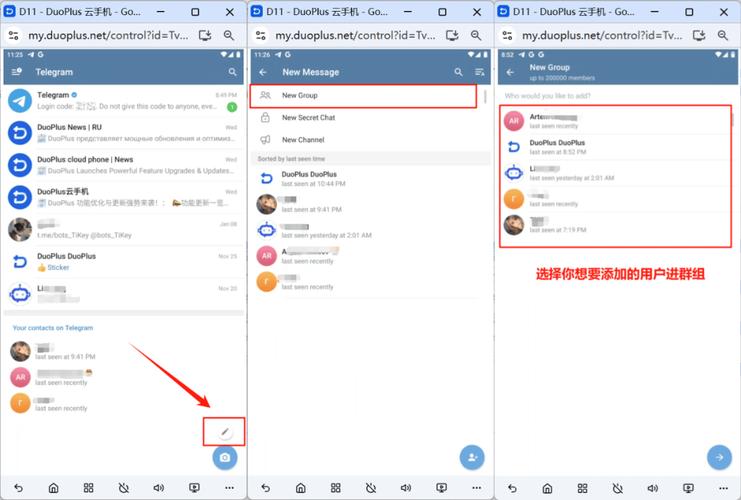Image resolution: width=741 pixels, height=500 pixels.
Task: Click the sort icon on New Message header
Action: click(x=480, y=72)
